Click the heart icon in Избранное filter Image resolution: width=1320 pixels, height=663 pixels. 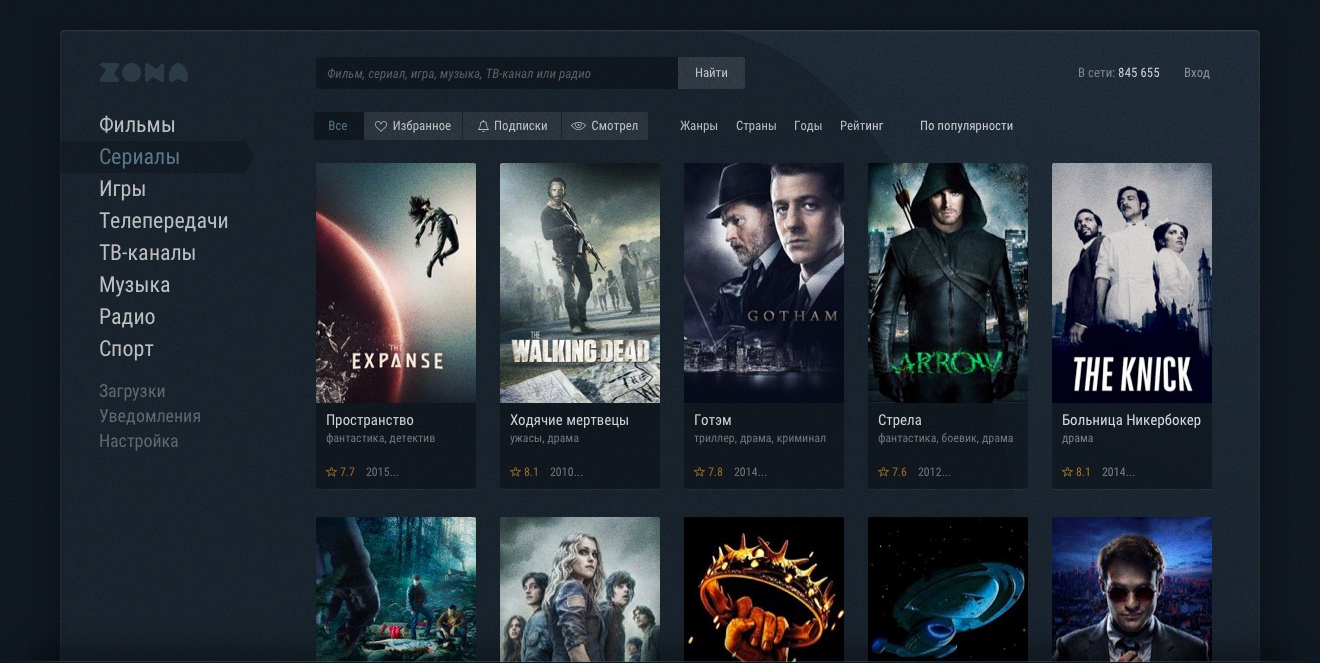381,126
